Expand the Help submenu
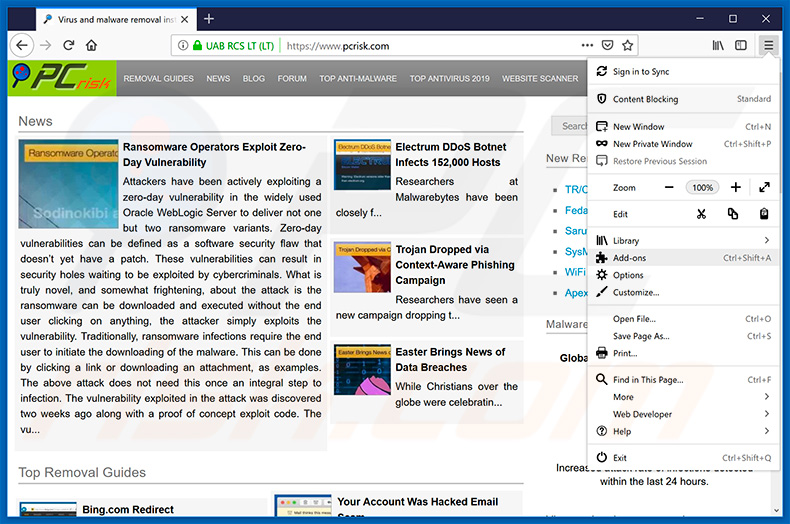This screenshot has width=790, height=524. pyautogui.click(x=683, y=431)
